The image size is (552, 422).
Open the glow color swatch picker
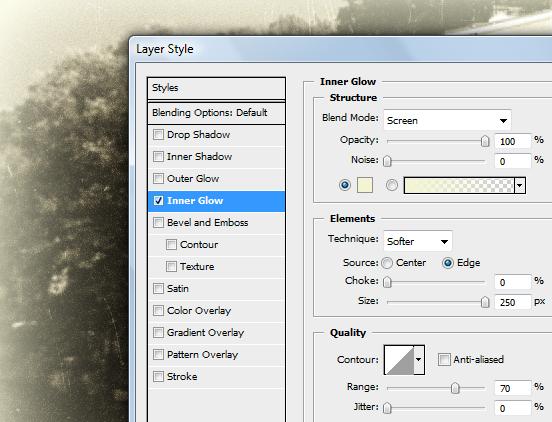(x=365, y=185)
